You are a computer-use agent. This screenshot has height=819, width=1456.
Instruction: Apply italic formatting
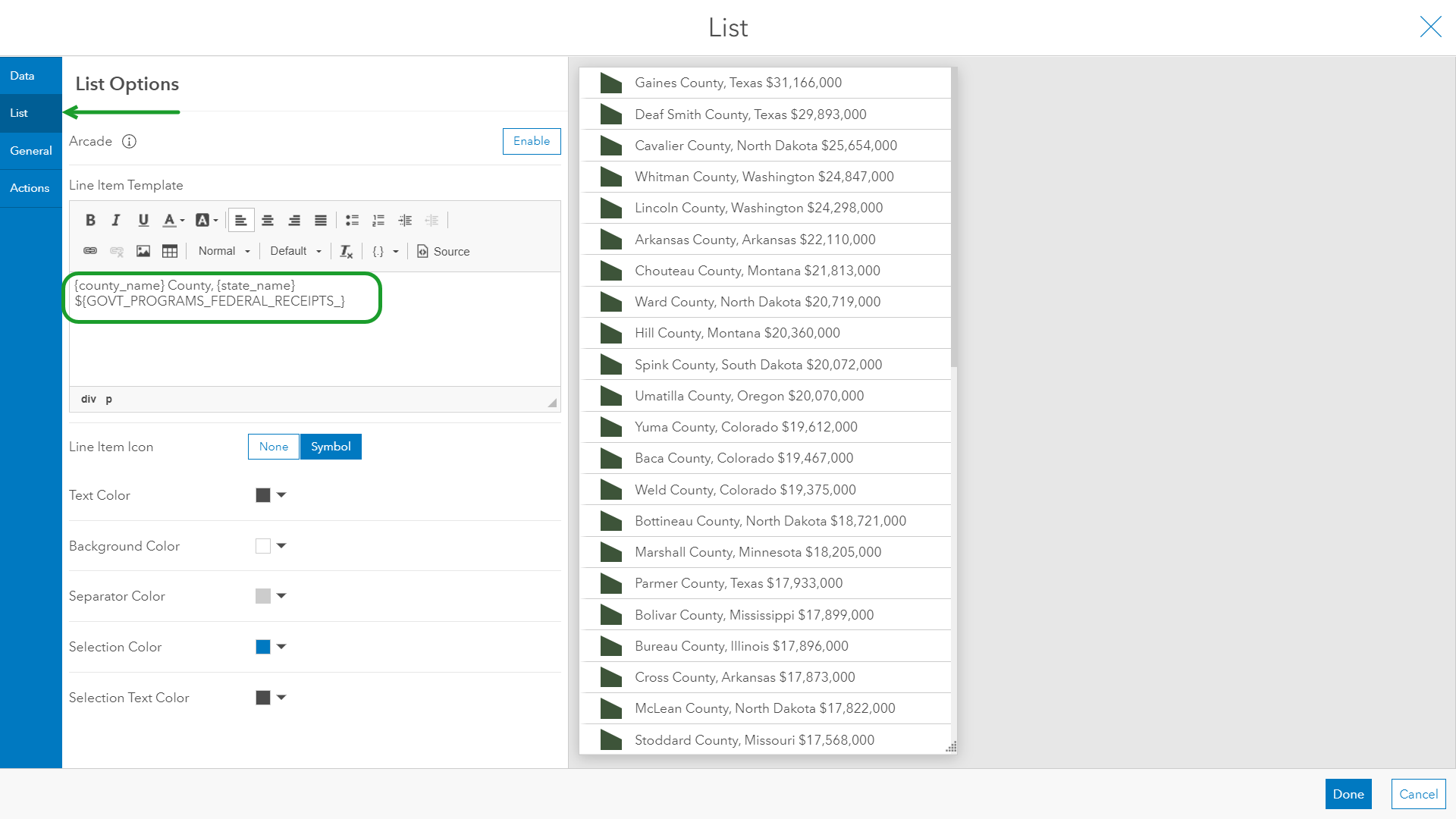pos(116,220)
